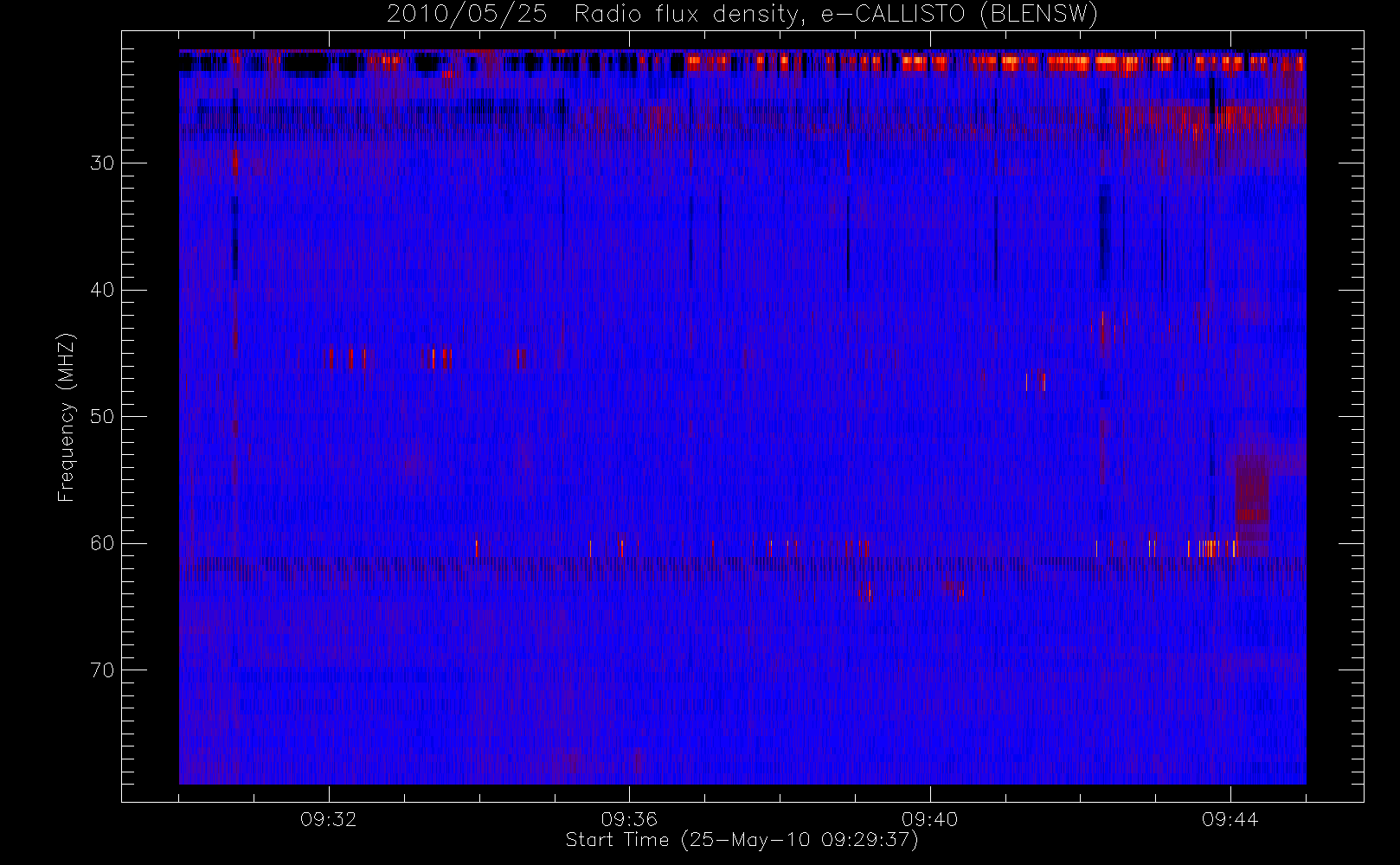Click the 70 frequency tick label
1400x865 pixels.
(x=102, y=670)
